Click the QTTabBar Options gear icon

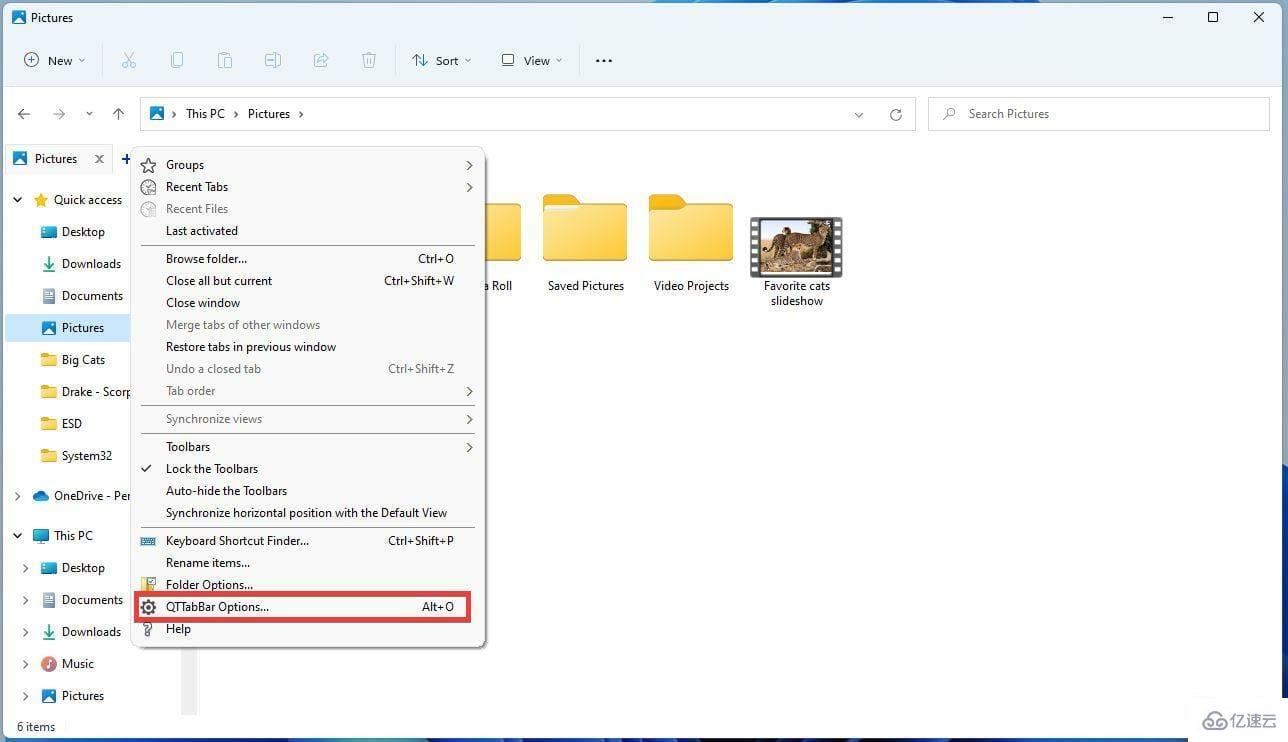click(148, 607)
